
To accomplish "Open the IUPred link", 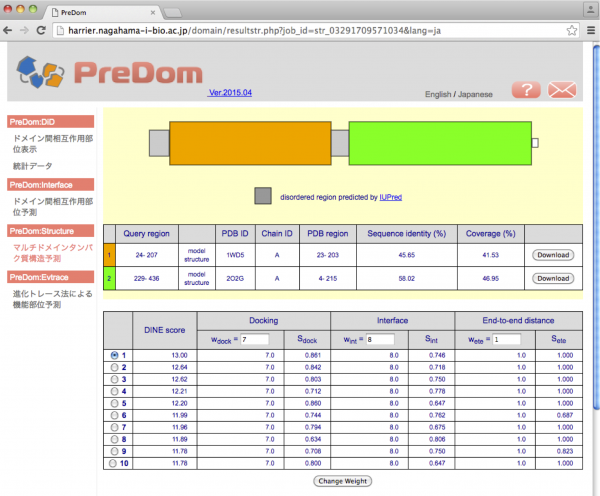I will [x=391, y=197].
